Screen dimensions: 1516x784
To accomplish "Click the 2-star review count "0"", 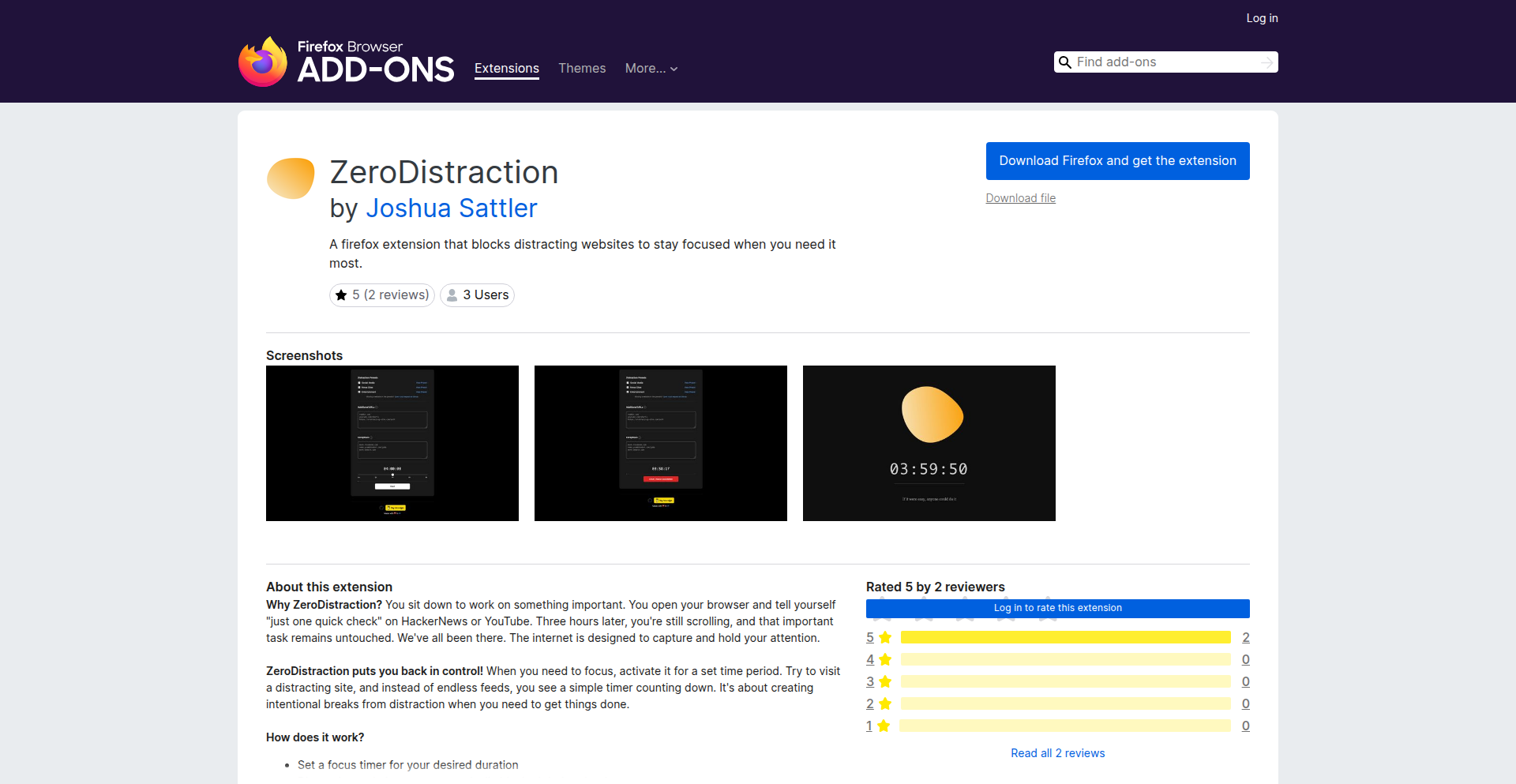I will point(1246,703).
